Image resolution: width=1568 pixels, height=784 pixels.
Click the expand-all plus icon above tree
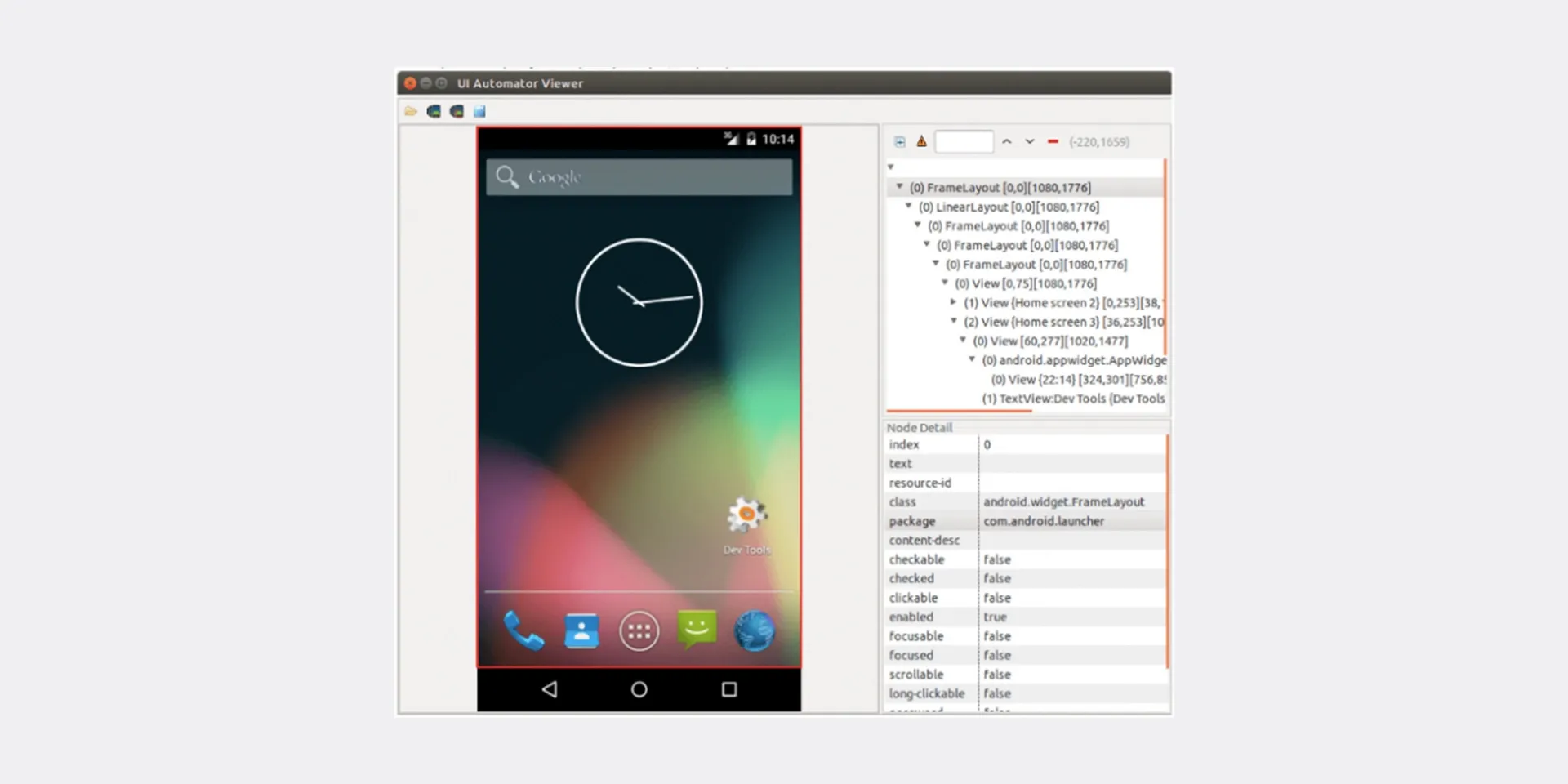(x=899, y=142)
